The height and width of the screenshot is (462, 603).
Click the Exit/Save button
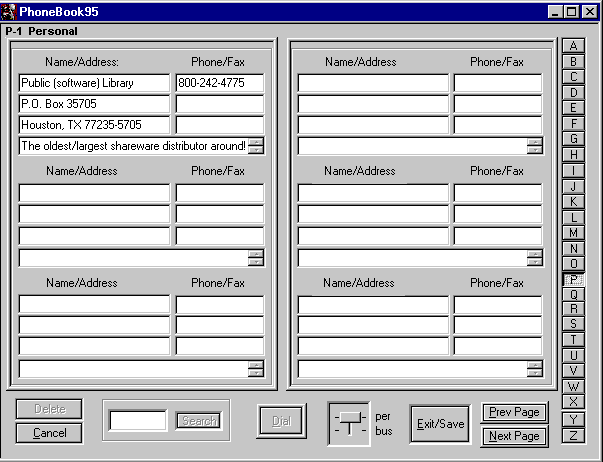(x=440, y=424)
